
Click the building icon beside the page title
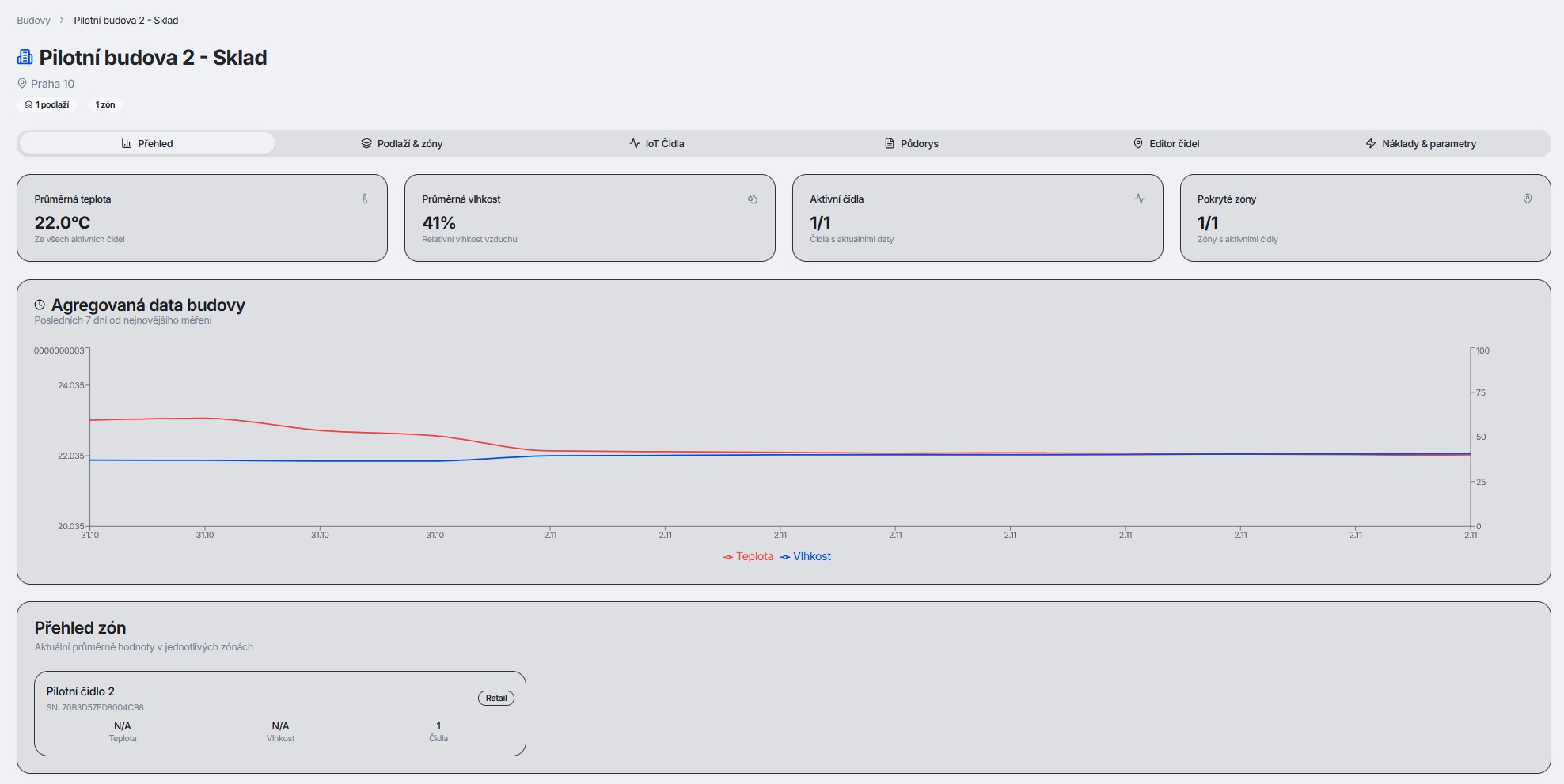pos(25,57)
